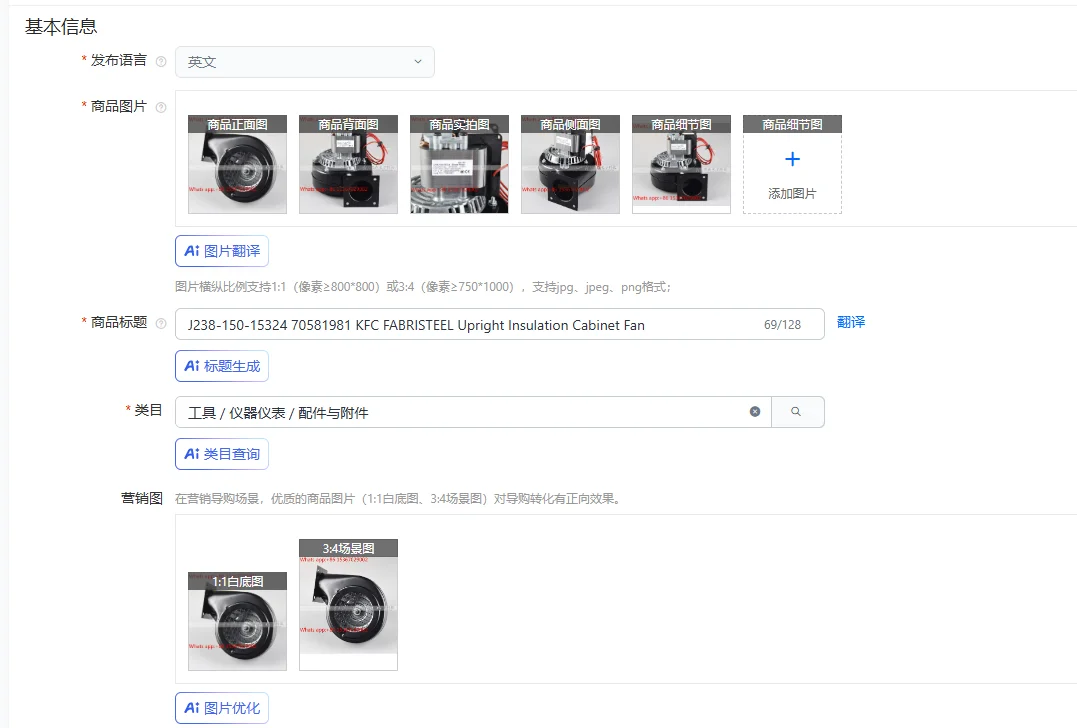
Task: Click the 在营销导购场景 description text
Action: point(398,499)
